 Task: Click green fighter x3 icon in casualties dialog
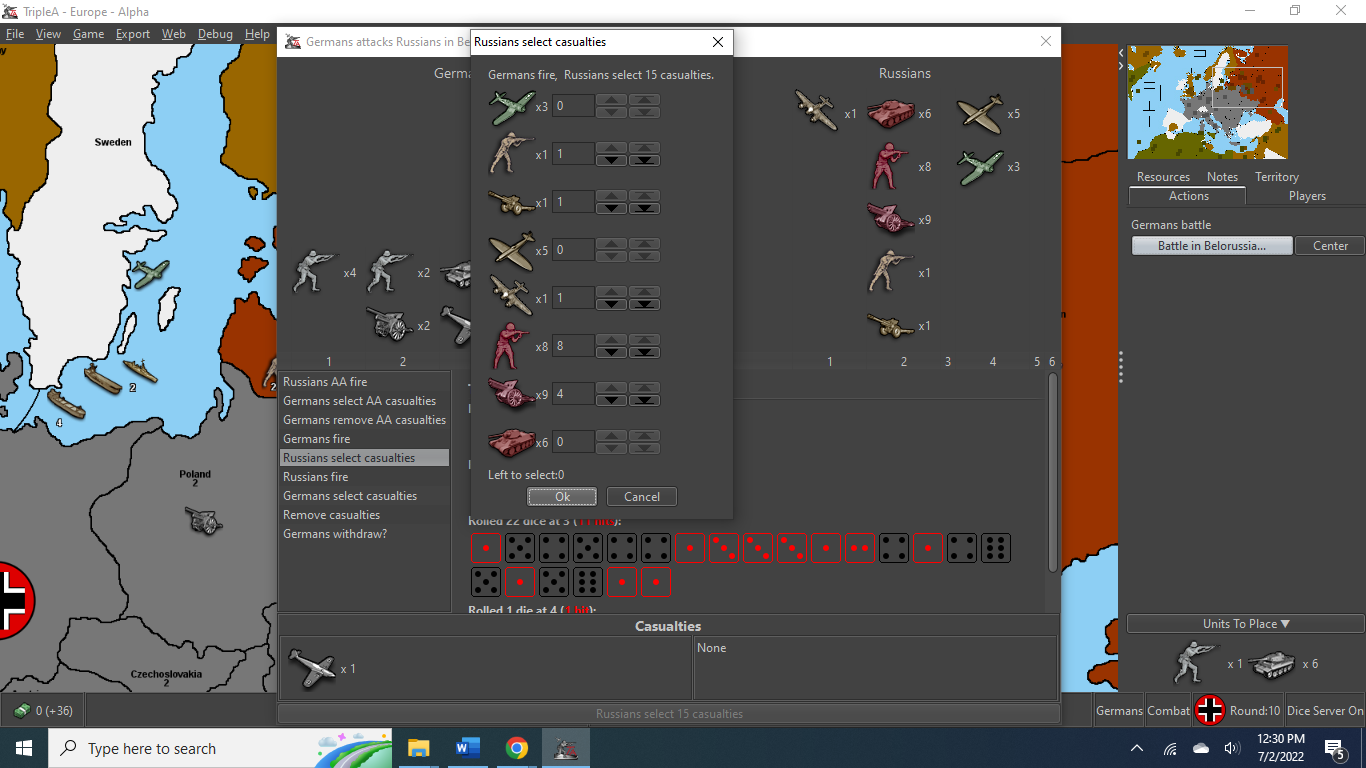511,107
